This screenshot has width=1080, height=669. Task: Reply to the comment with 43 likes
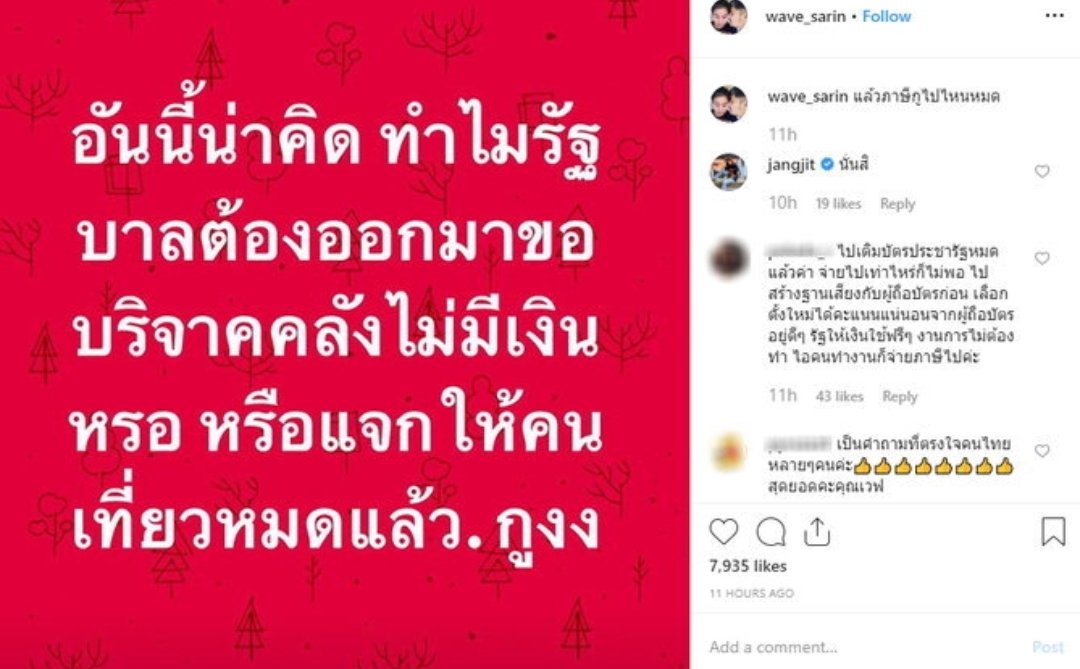click(x=900, y=396)
